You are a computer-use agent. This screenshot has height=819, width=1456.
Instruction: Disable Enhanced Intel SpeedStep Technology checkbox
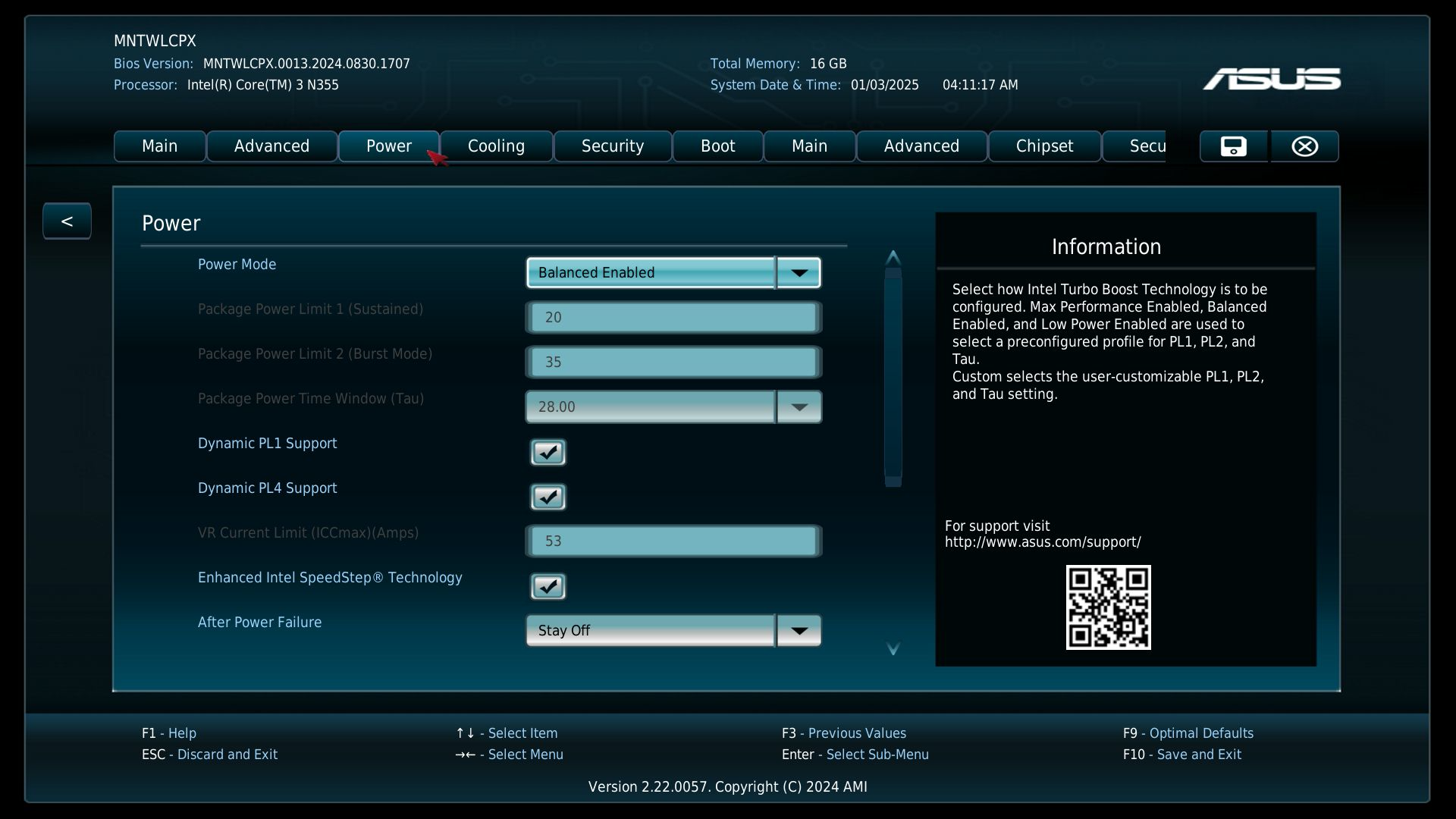[x=548, y=587]
